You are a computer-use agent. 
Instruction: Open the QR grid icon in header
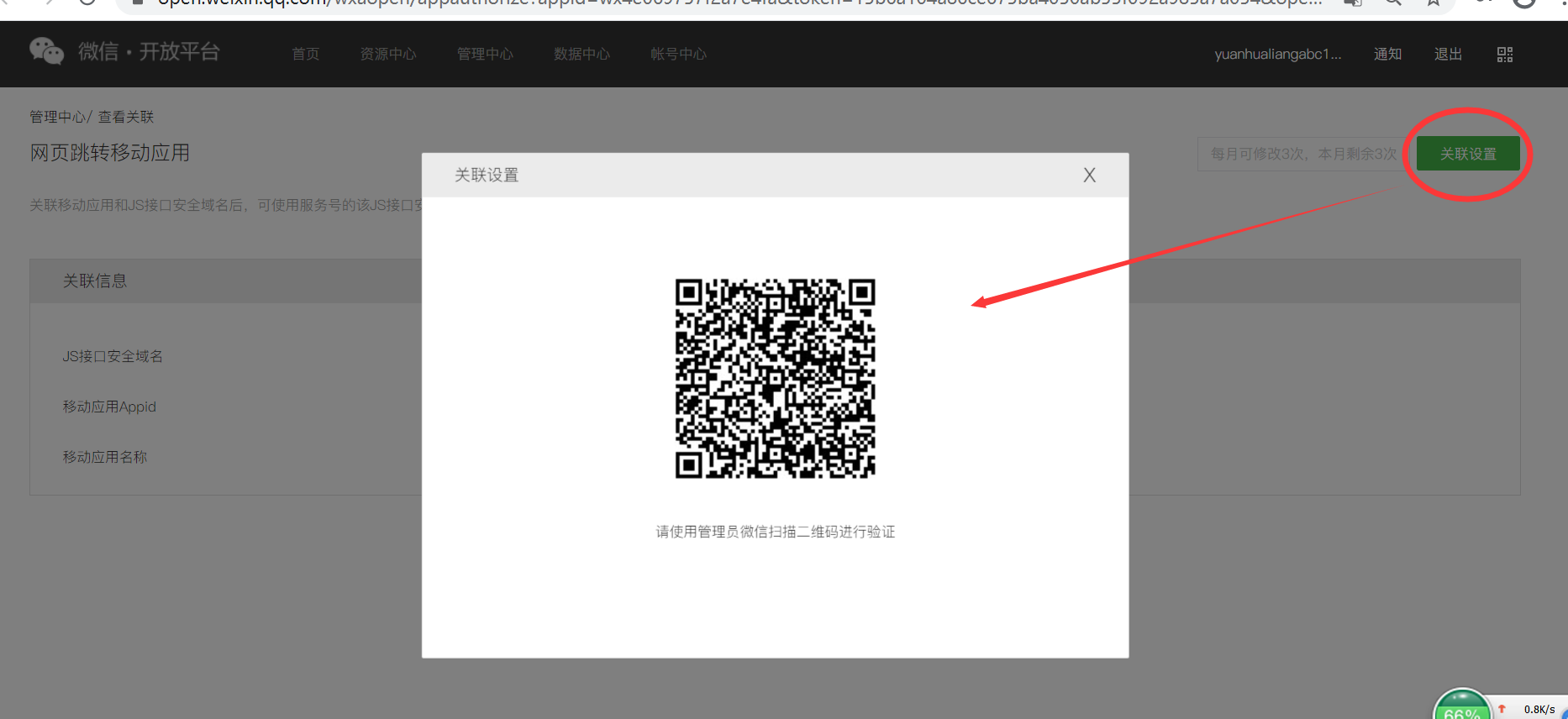tap(1505, 55)
